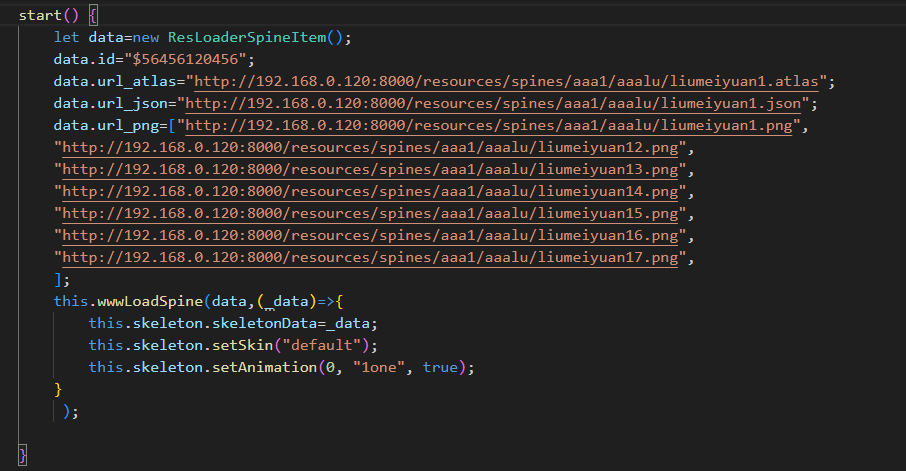
Task: Open the liumeiyuan1.atlas URL link
Action: 510,81
